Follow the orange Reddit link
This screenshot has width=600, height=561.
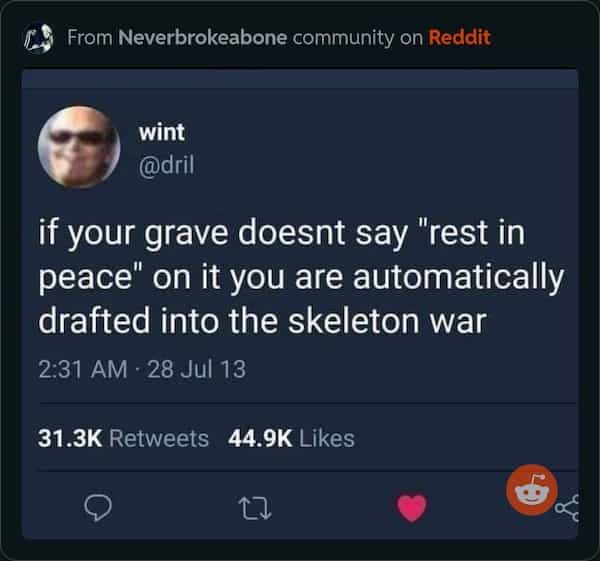[459, 38]
